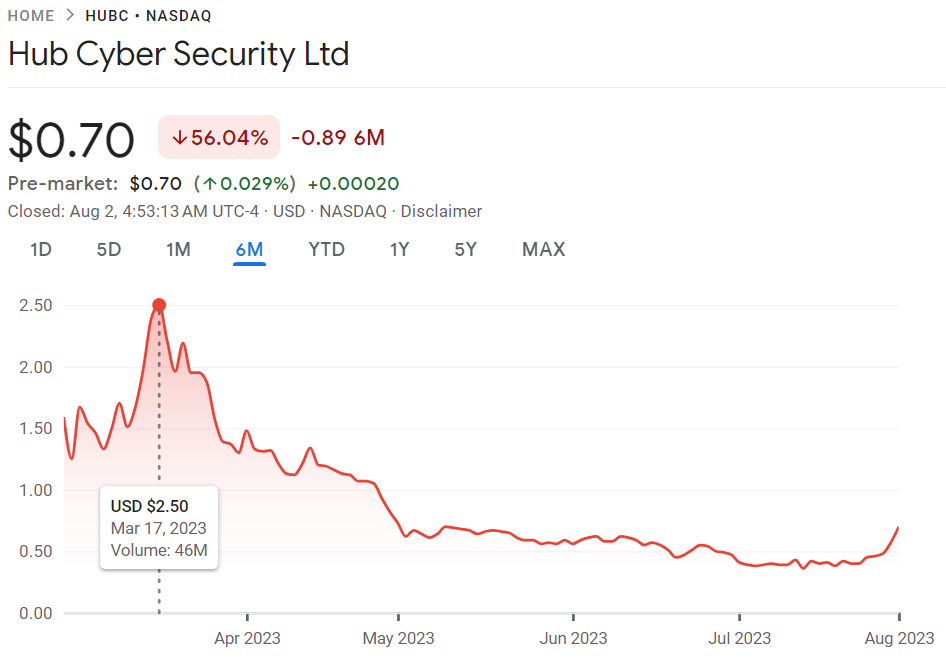Open the MAX historical chart
946x662 pixels.
pos(543,249)
